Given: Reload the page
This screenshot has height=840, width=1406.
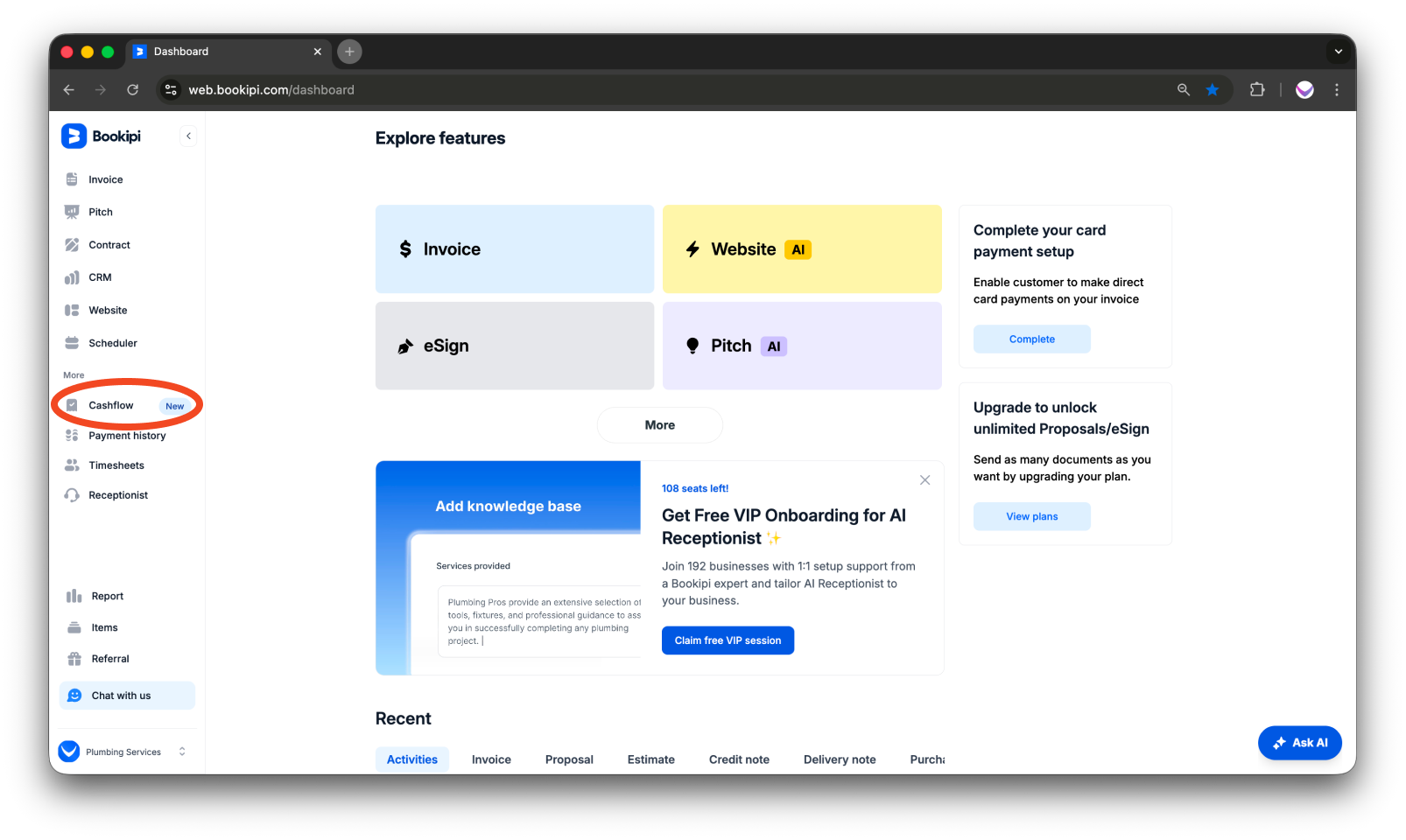Looking at the screenshot, I should 133,89.
